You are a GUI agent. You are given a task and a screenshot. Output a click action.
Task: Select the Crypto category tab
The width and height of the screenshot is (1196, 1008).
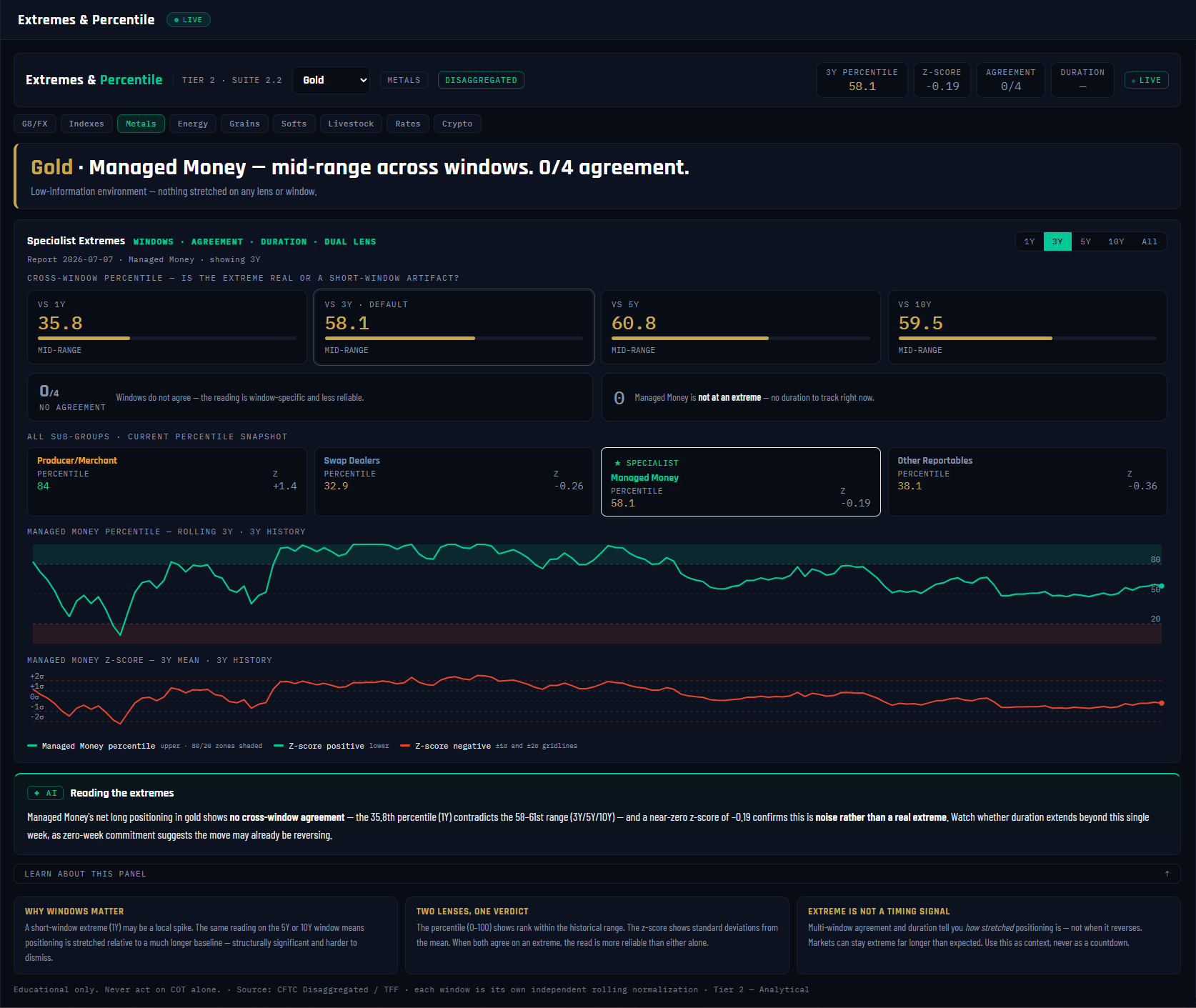click(x=457, y=124)
